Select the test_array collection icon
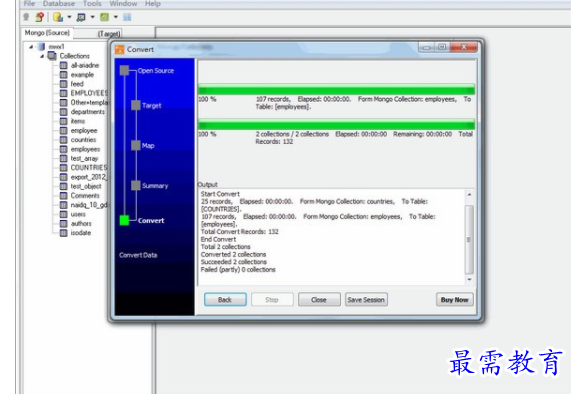 pos(63,158)
